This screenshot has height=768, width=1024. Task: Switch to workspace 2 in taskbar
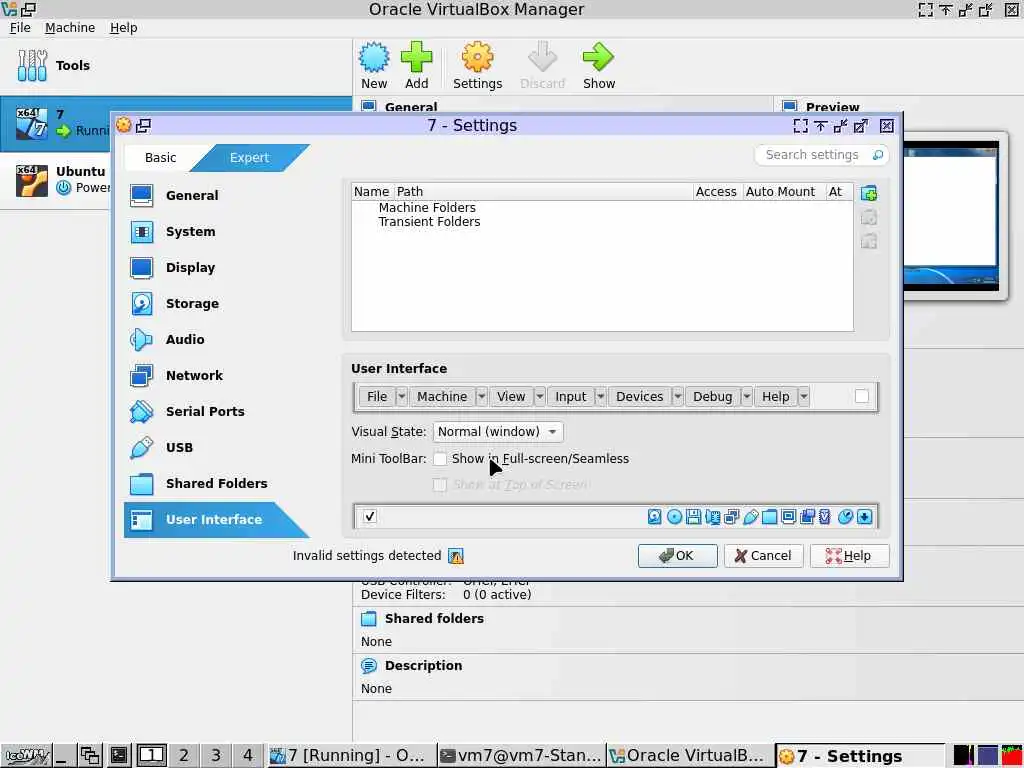pos(184,756)
